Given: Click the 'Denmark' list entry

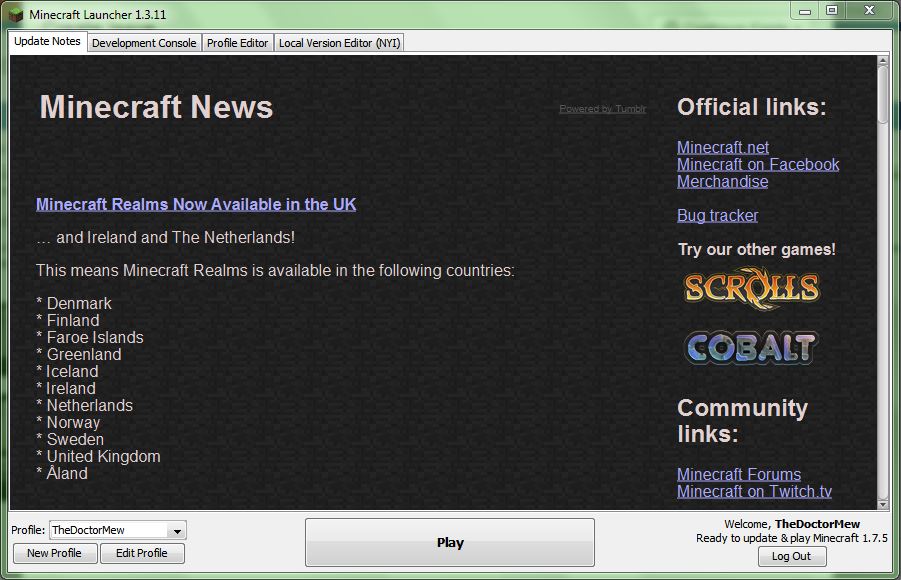Looking at the screenshot, I should (79, 304).
